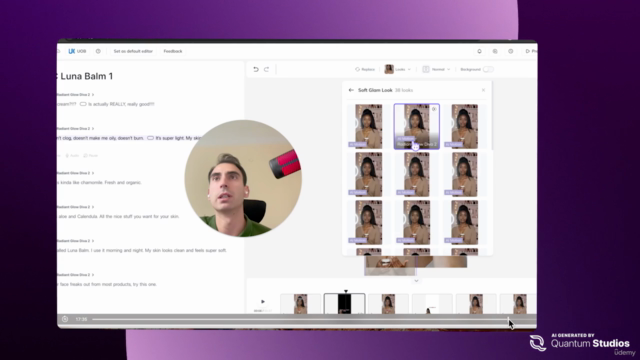
Task: Click the pause marker before 'is actually REALLY'
Action: (83, 104)
